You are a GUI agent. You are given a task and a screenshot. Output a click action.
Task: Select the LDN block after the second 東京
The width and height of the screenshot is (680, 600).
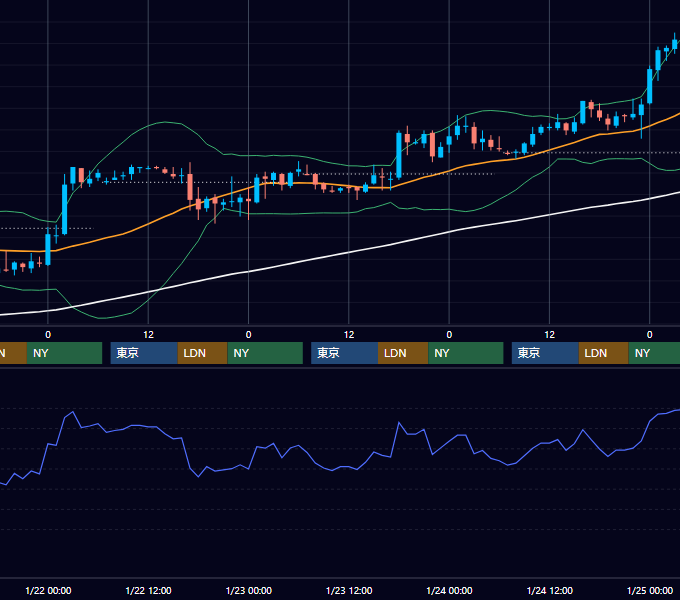403,353
